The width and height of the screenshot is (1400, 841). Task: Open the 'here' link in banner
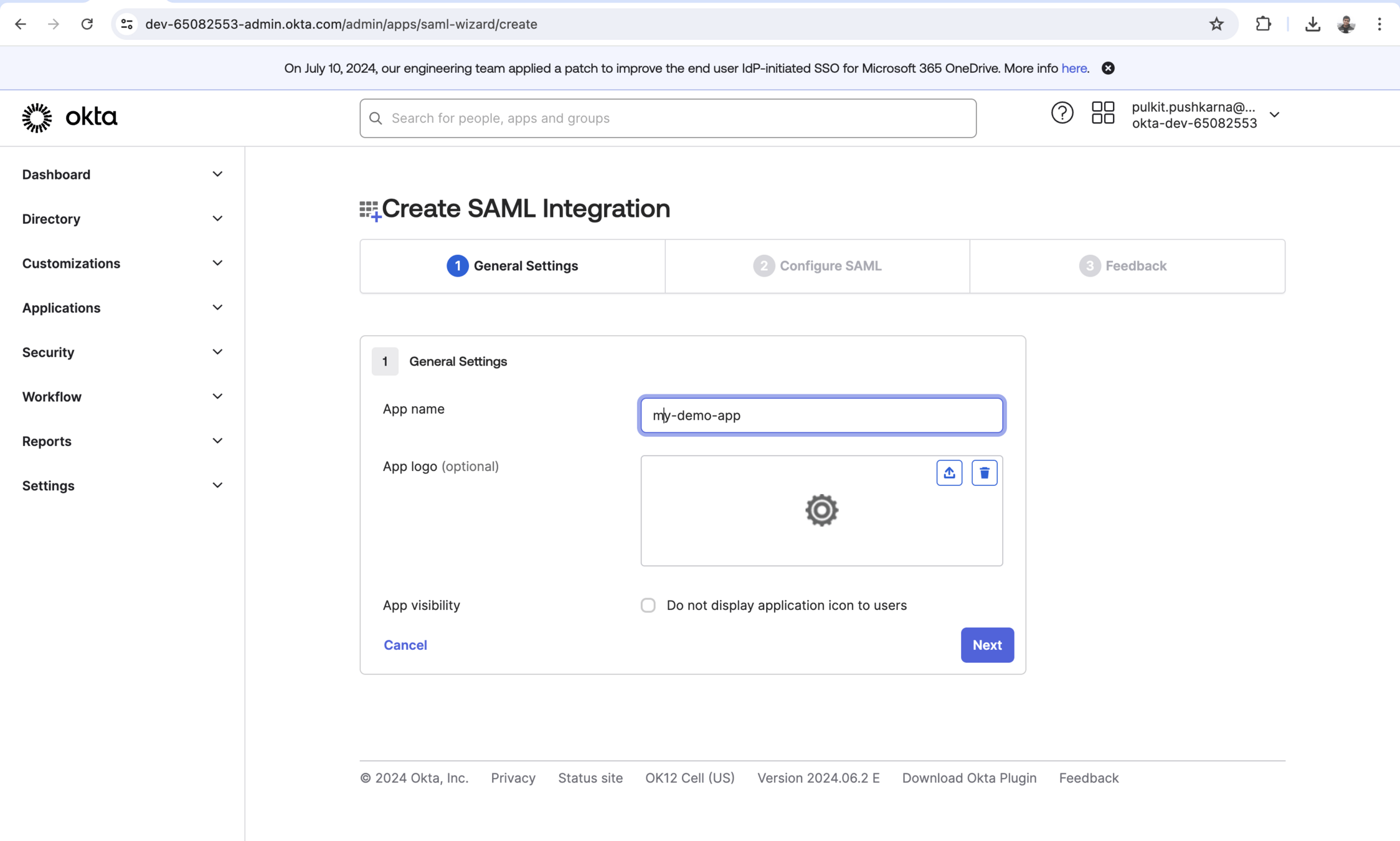coord(1073,69)
